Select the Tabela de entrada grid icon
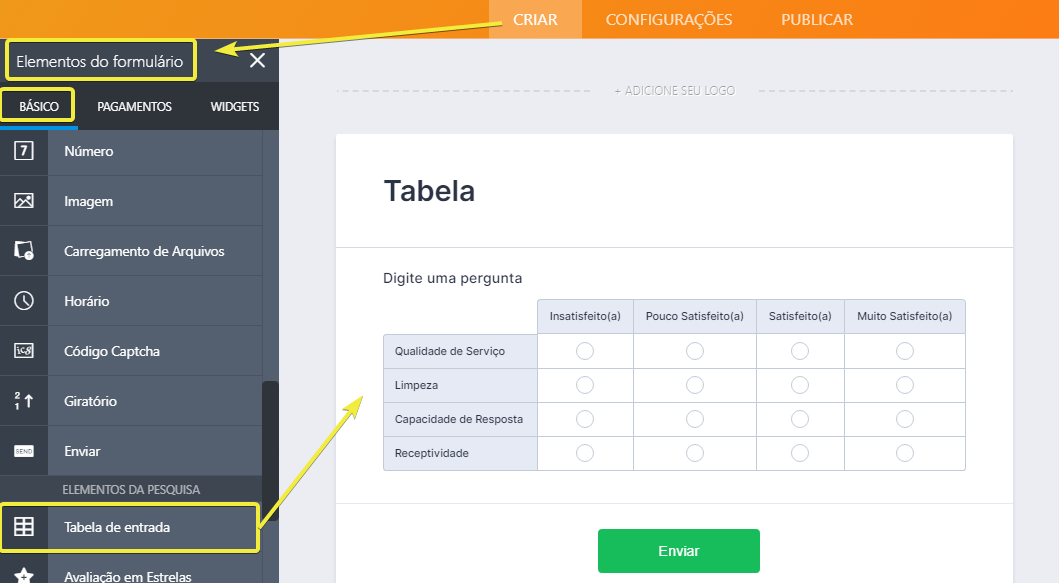 (24, 527)
